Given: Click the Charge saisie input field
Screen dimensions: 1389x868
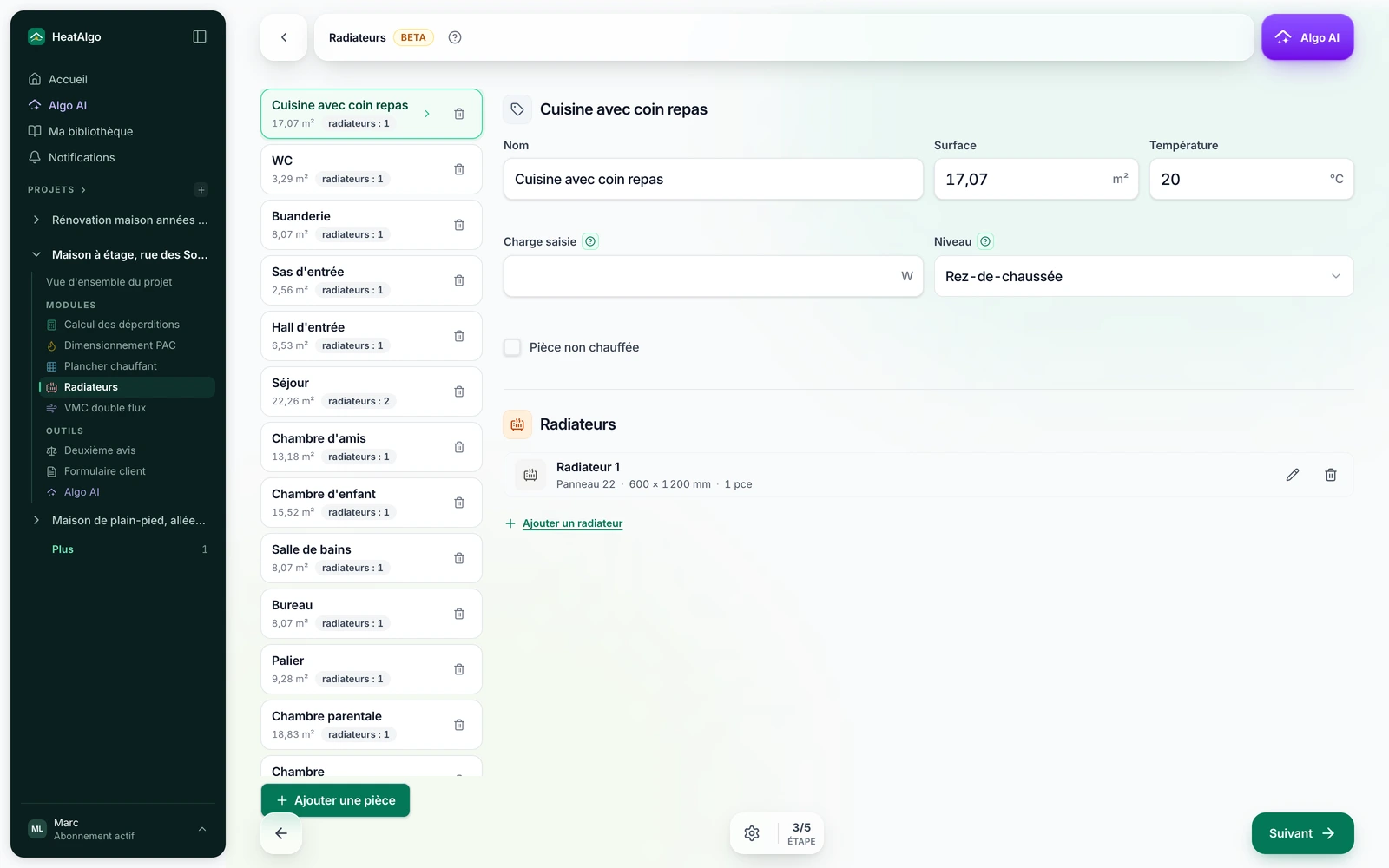Looking at the screenshot, I should tap(713, 276).
